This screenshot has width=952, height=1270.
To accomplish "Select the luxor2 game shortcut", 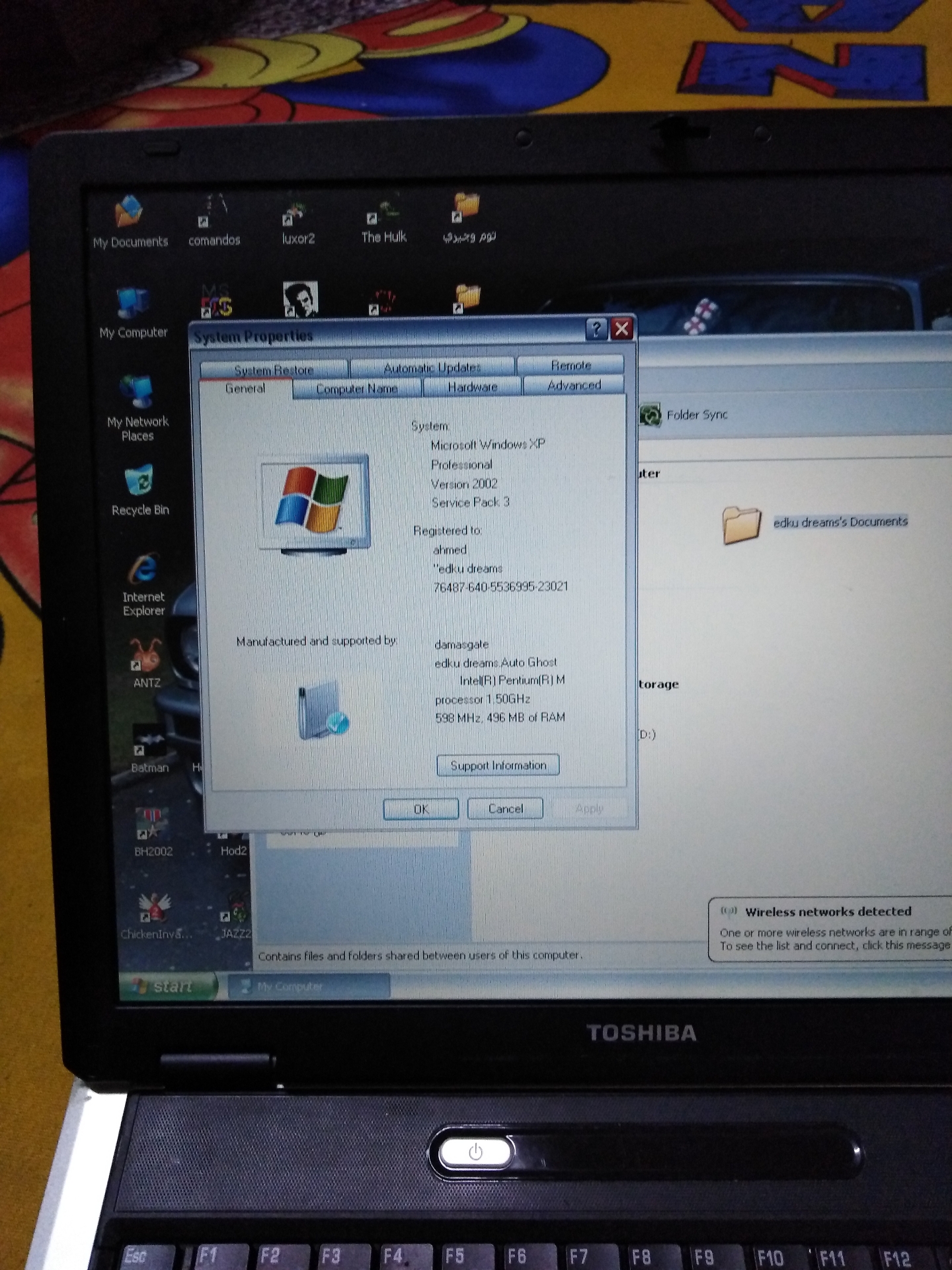I will [x=298, y=221].
